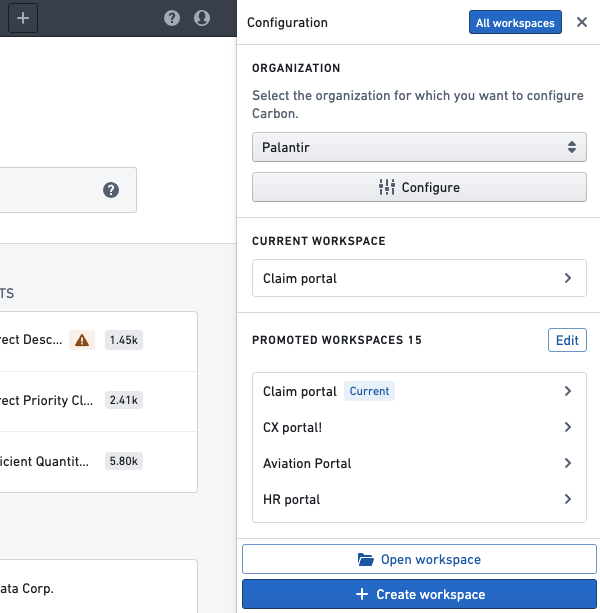This screenshot has width=600, height=613.
Task: Click the 5.80k count badge
Action: point(124,461)
